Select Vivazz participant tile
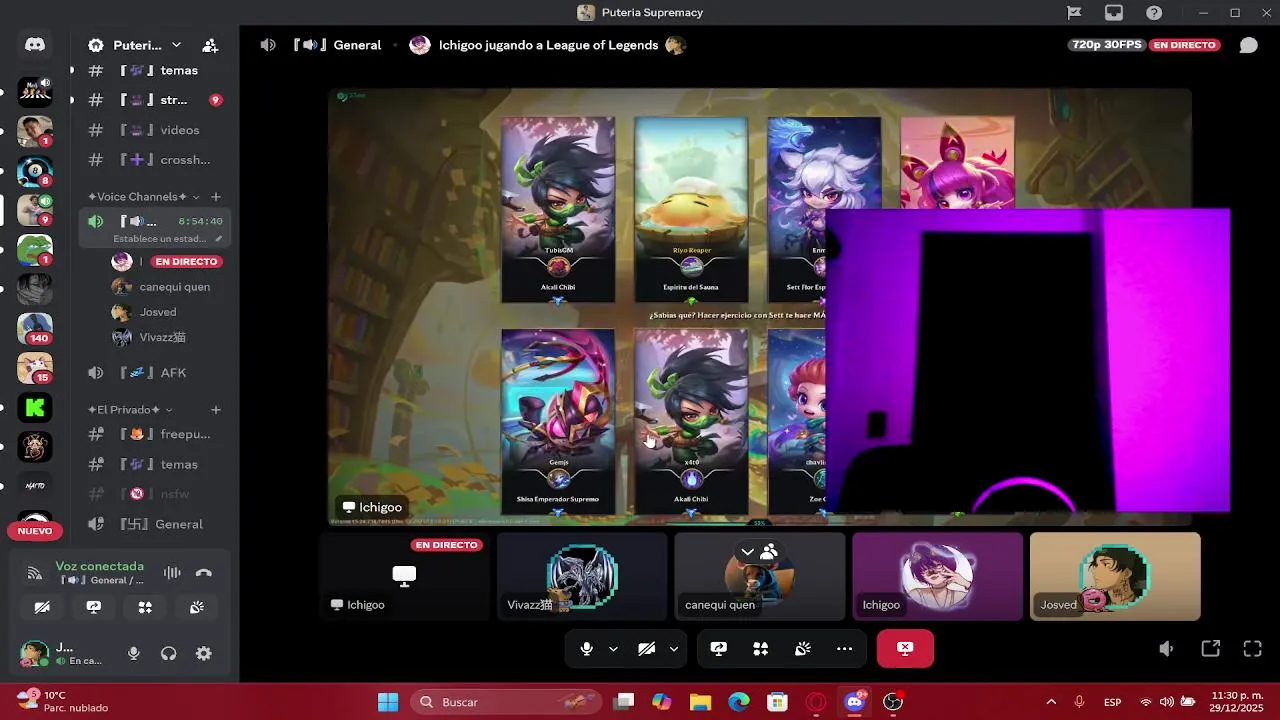Image resolution: width=1280 pixels, height=720 pixels. click(582, 576)
